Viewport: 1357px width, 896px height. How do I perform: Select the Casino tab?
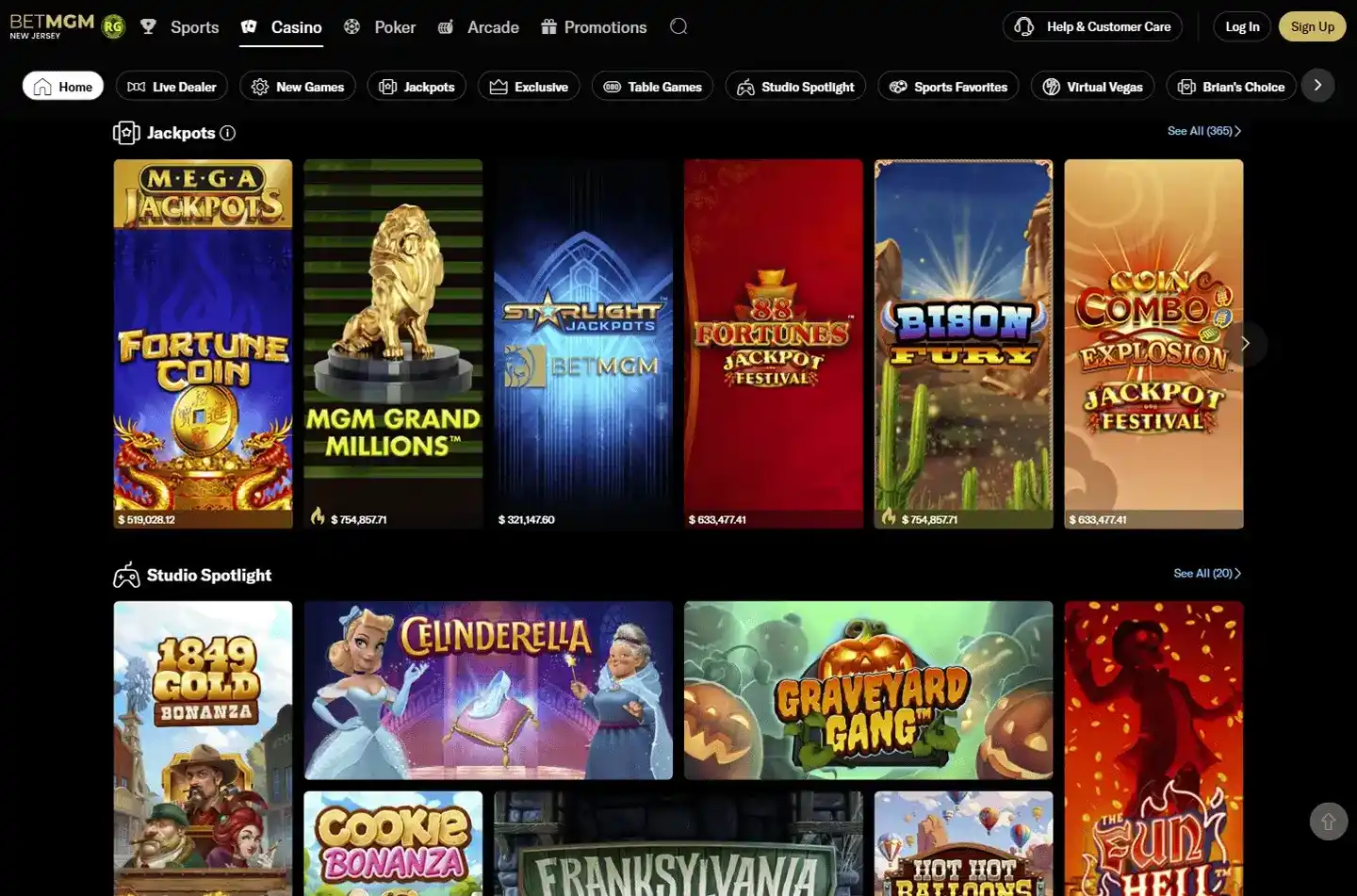[281, 27]
